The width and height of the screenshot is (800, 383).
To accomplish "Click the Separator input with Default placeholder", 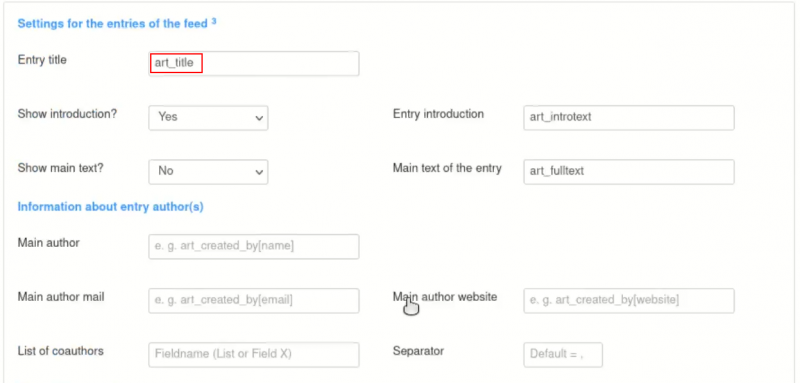I will pyautogui.click(x=563, y=354).
